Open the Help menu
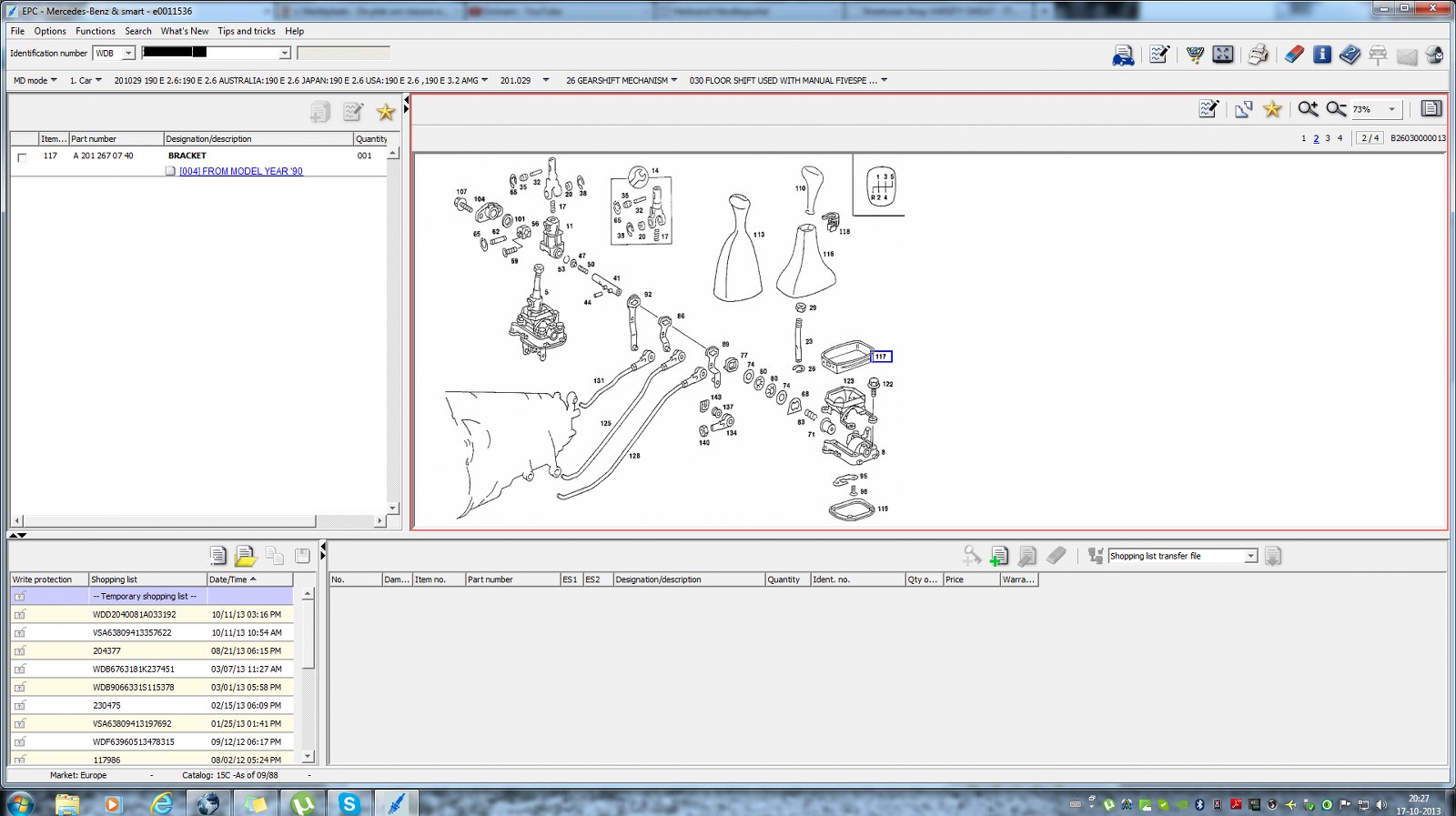The width and height of the screenshot is (1456, 816). pos(294,31)
